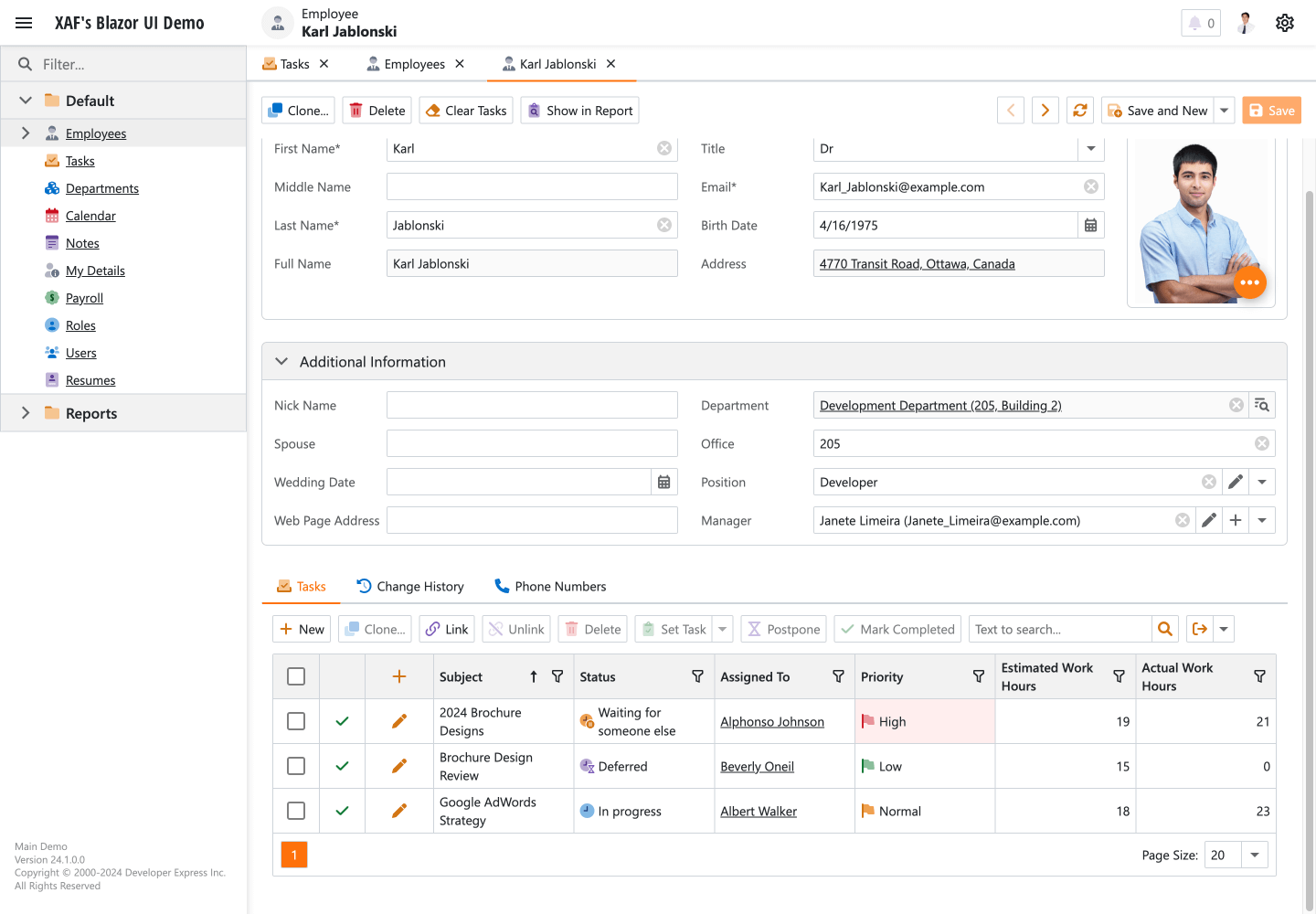
Task: Click the Middle Name input field
Action: 531,187
